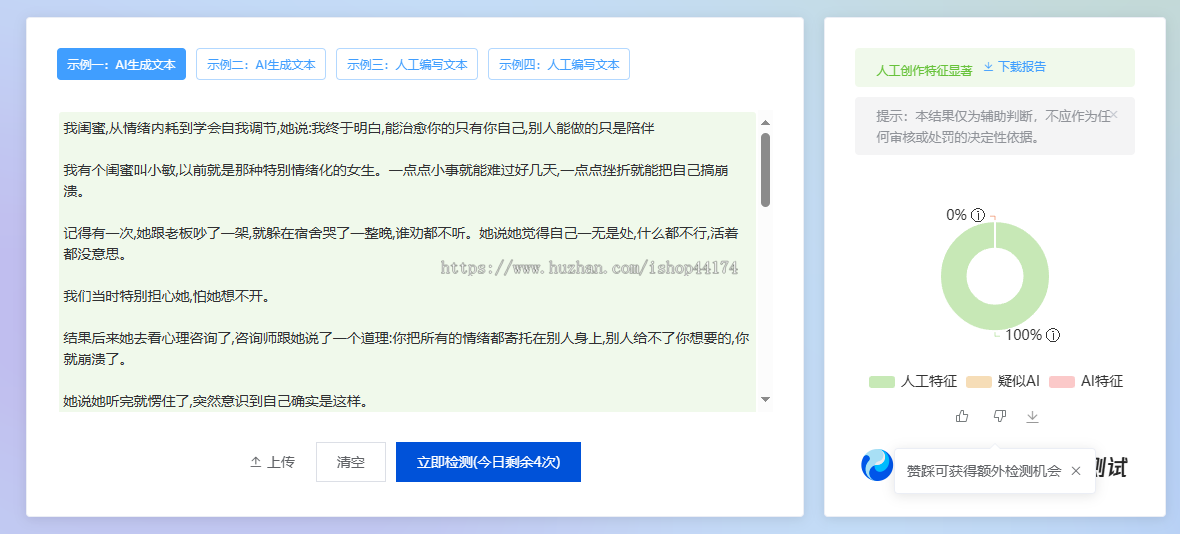Image resolution: width=1180 pixels, height=534 pixels.
Task: Click the scrollbar up arrow of text area
Action: 765,123
